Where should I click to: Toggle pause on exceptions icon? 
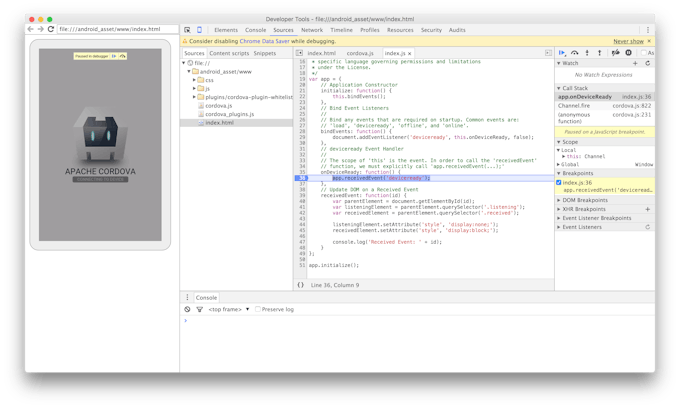(x=628, y=53)
